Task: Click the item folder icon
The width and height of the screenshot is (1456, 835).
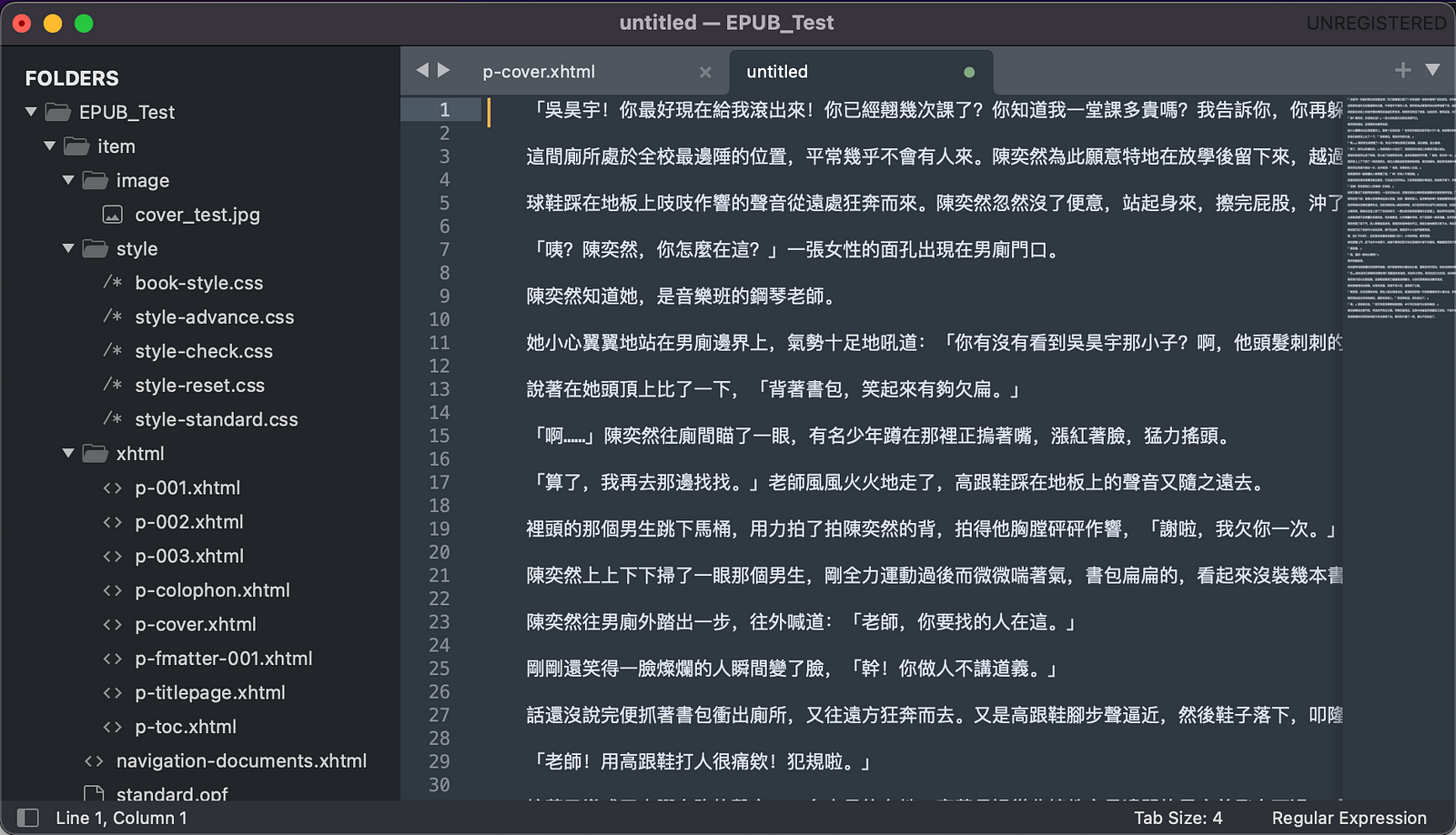Action: [76, 146]
